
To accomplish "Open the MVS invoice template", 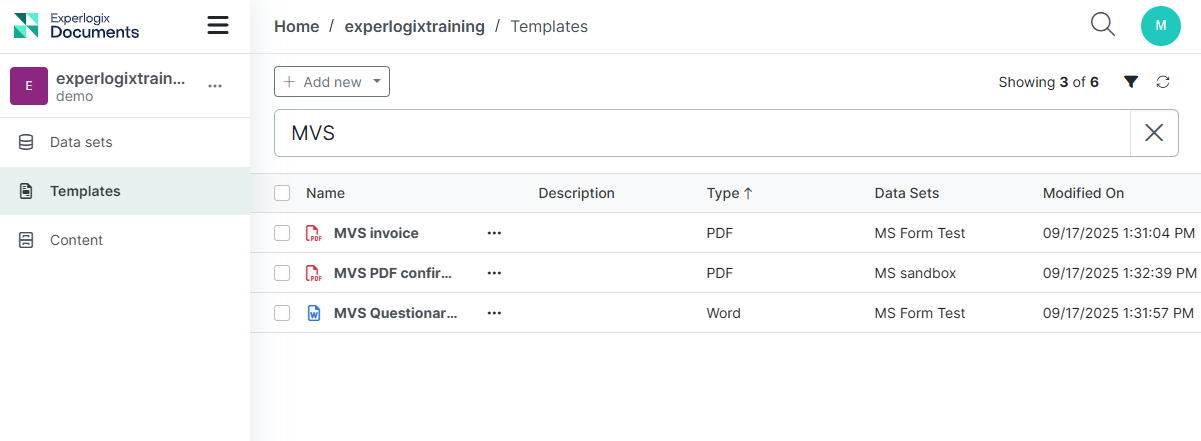I will coord(376,233).
